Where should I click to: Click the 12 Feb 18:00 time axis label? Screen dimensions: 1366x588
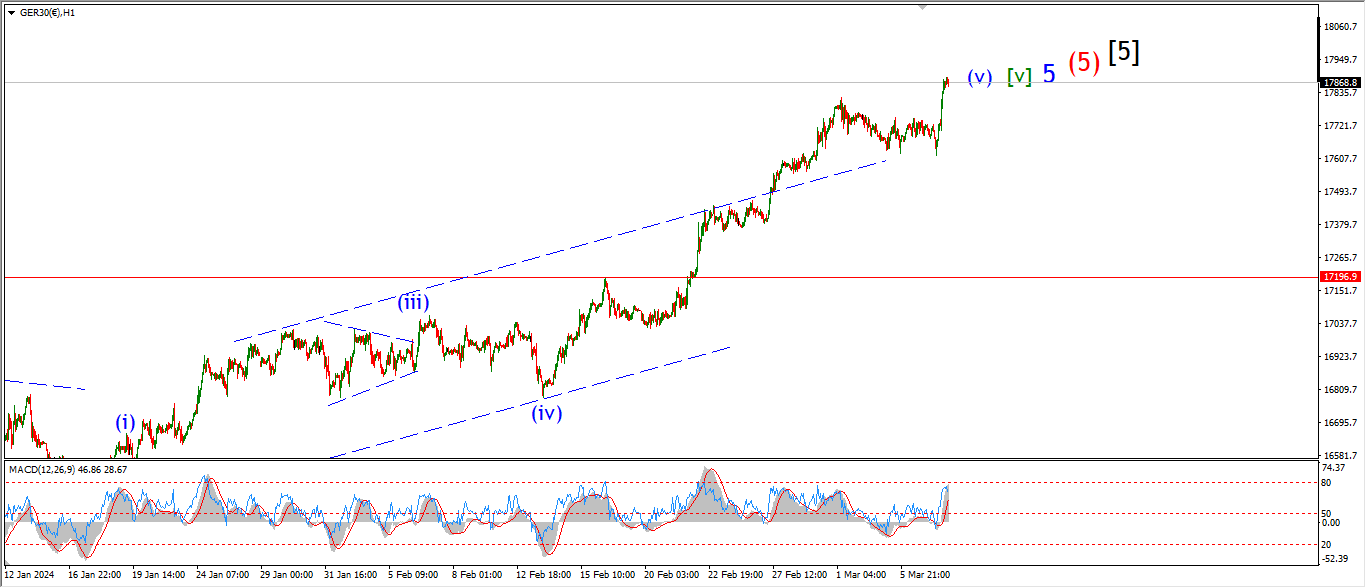(x=543, y=576)
